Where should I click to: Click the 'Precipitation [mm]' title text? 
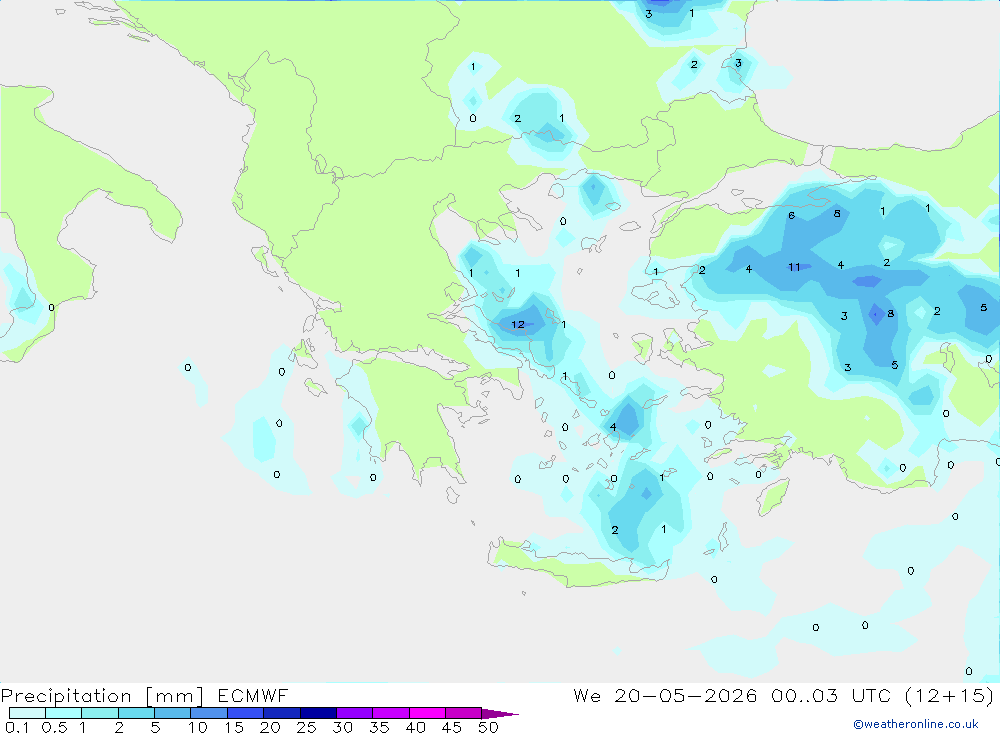tap(102, 696)
